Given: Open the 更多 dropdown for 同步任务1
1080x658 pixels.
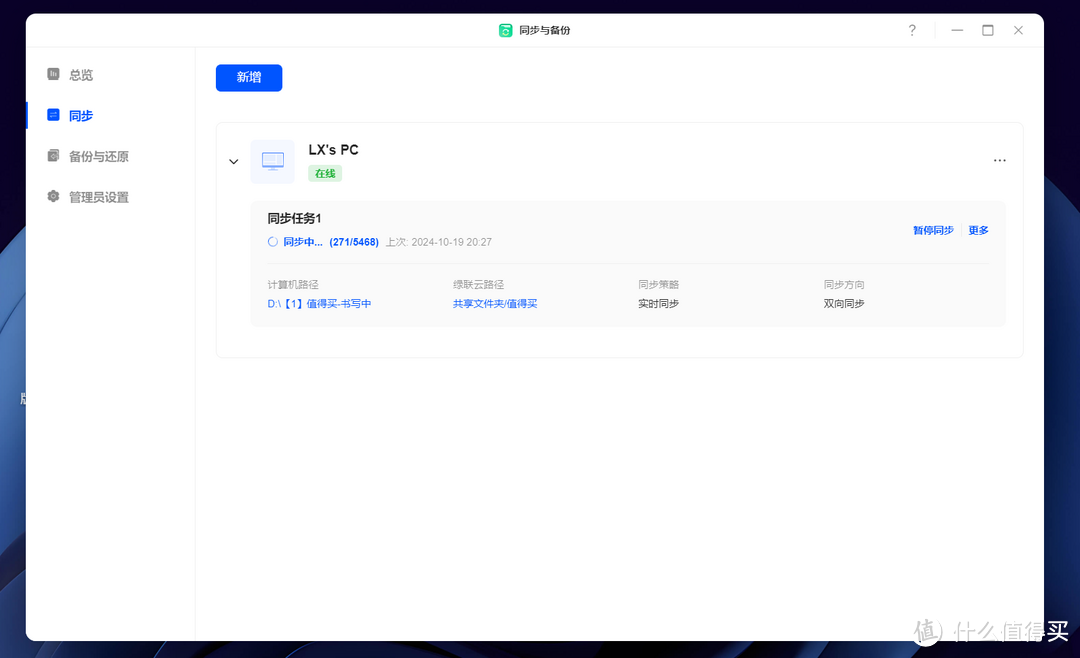Looking at the screenshot, I should point(977,229).
